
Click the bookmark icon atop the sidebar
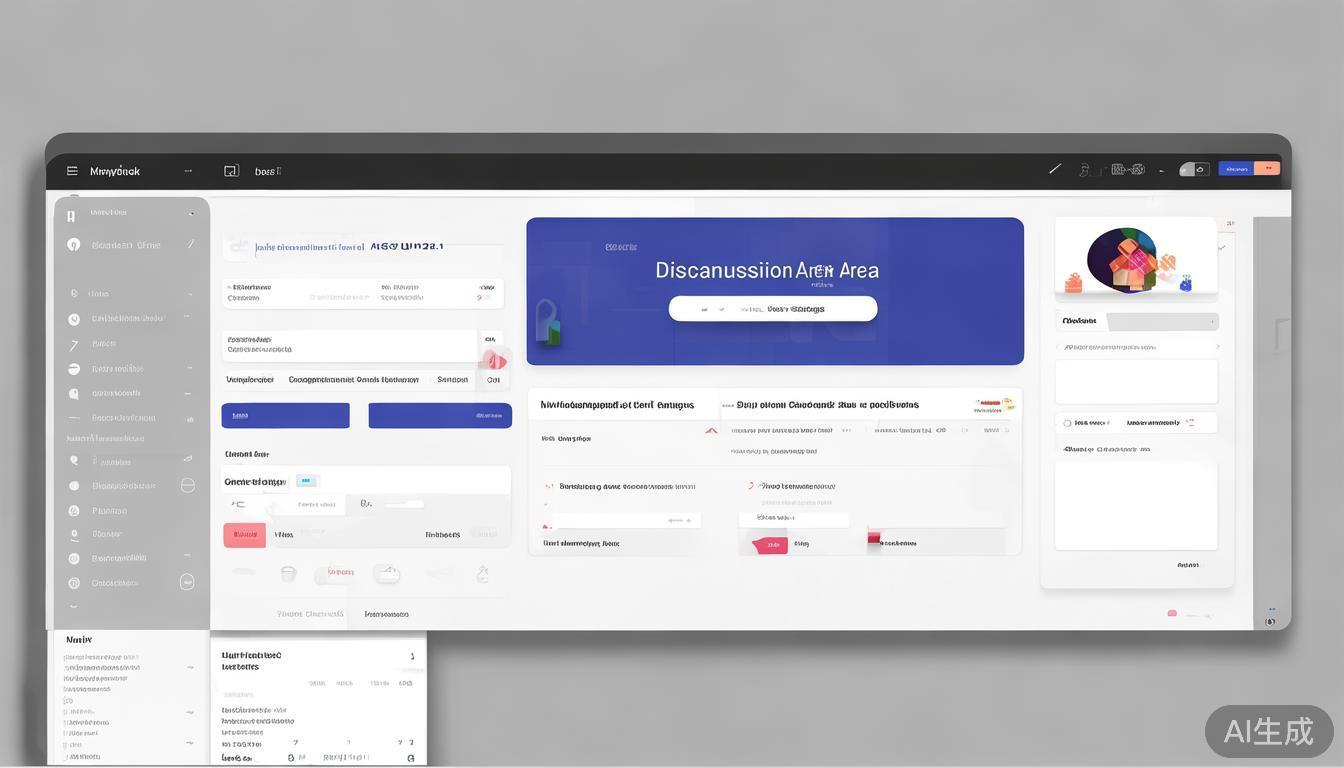(x=71, y=215)
